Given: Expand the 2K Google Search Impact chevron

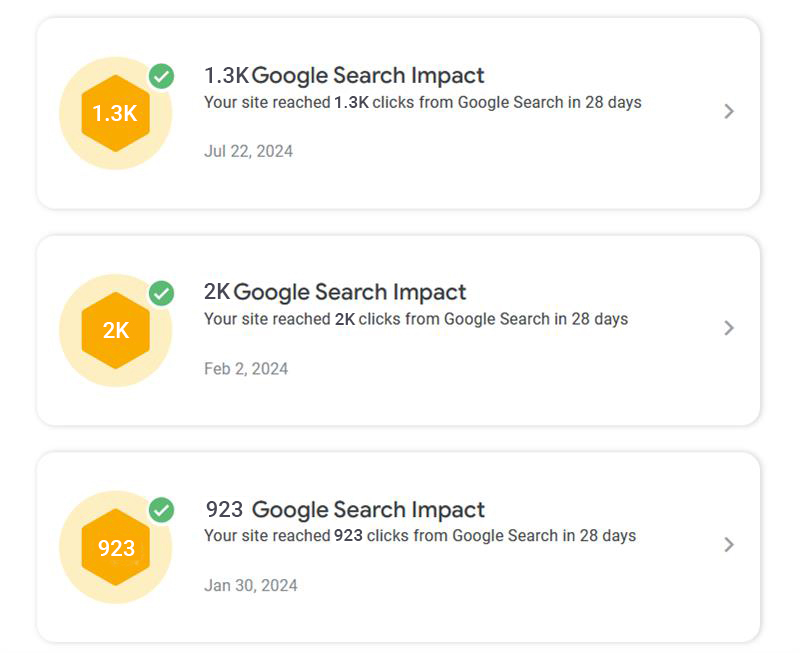Looking at the screenshot, I should [729, 328].
